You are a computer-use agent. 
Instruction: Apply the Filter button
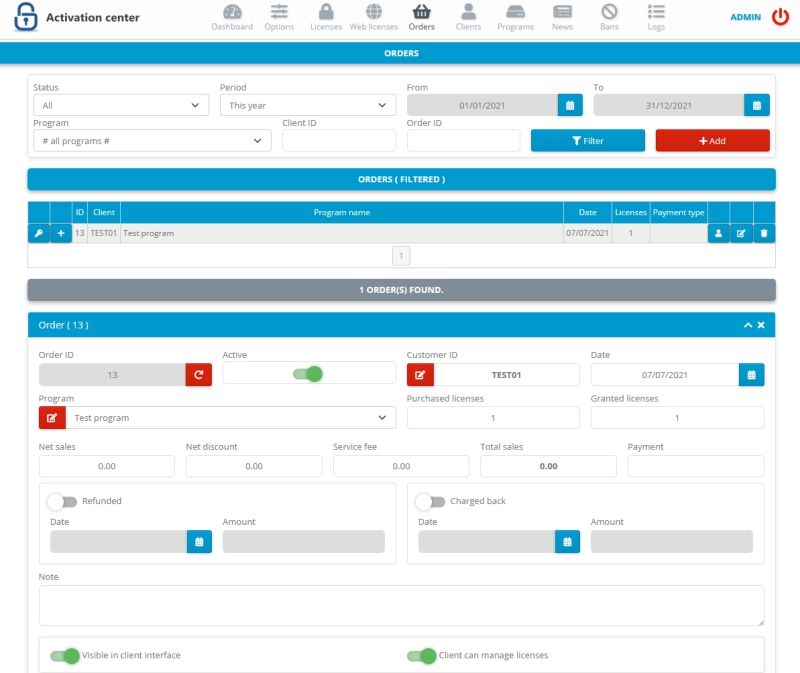pos(588,140)
